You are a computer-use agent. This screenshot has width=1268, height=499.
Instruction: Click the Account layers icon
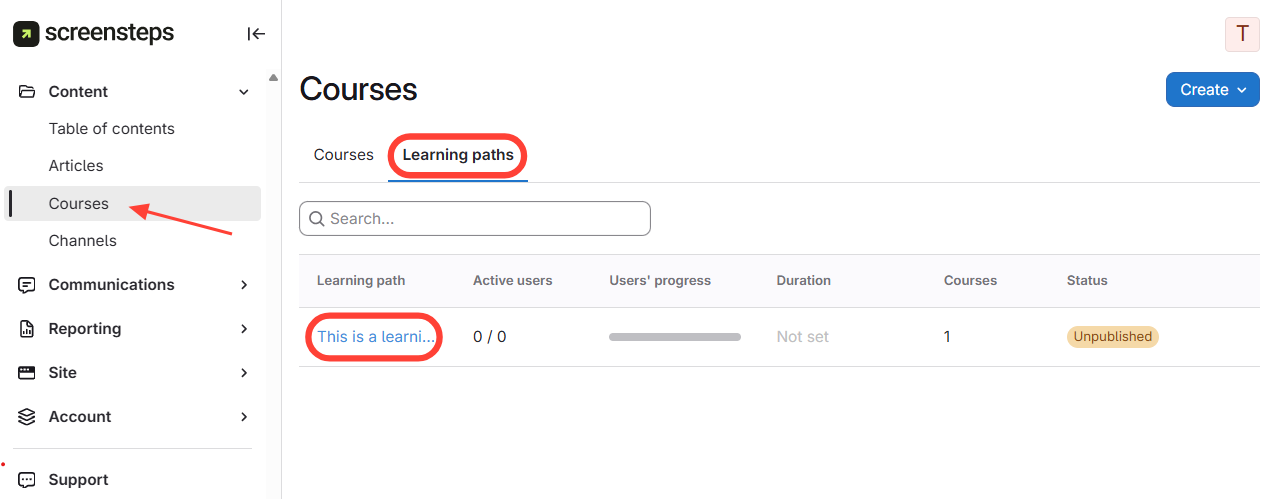[x=27, y=417]
